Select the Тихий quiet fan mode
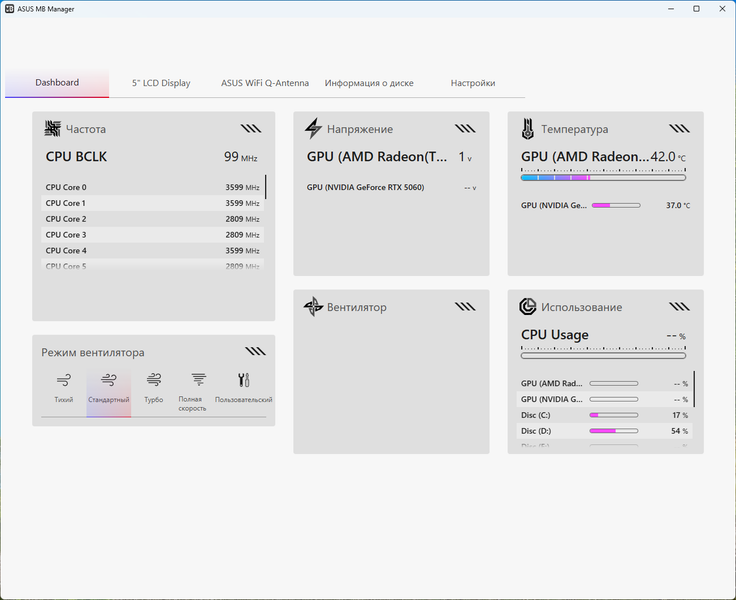This screenshot has height=600, width=736. (x=63, y=389)
